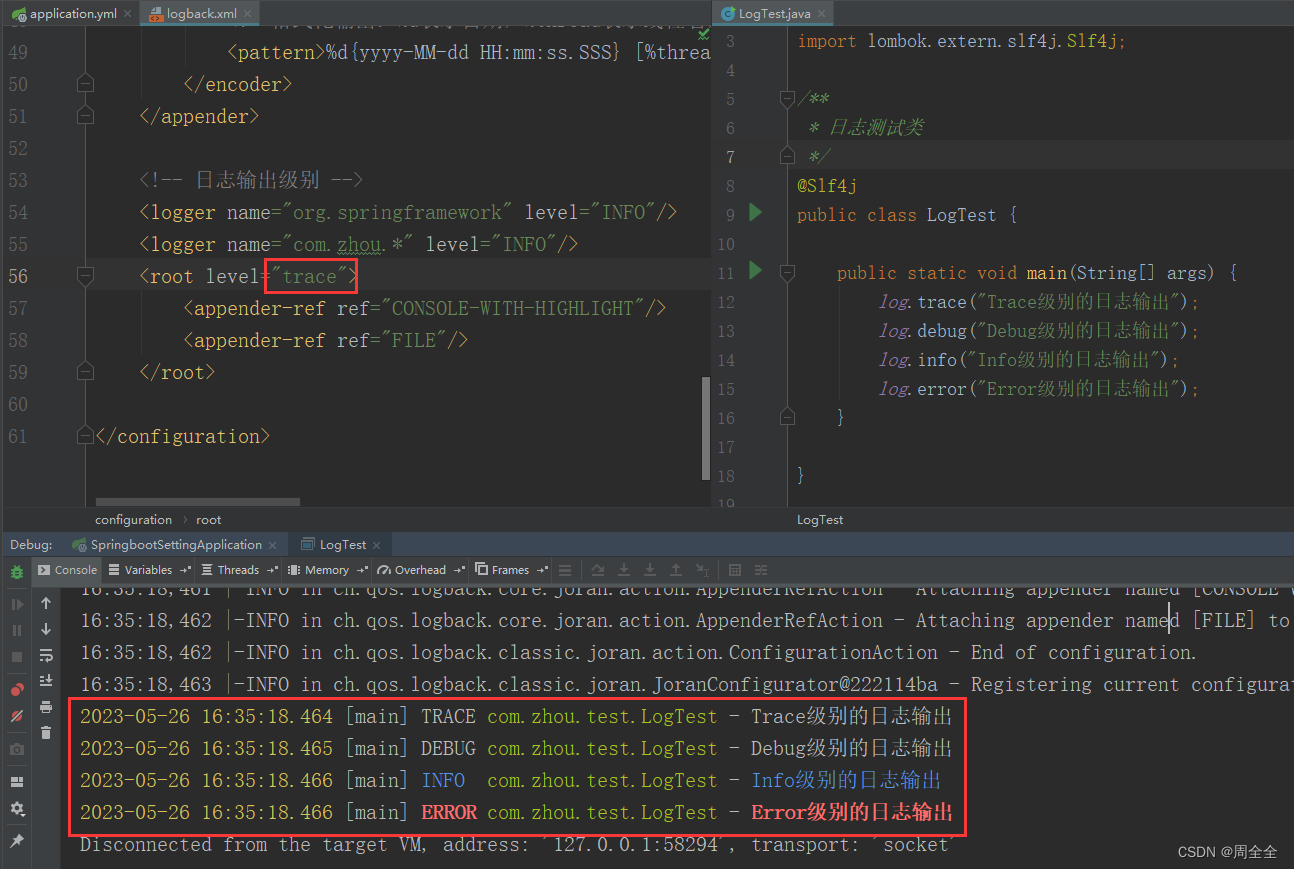This screenshot has height=869, width=1294.
Task: Click the fold marker at line 61 configuration
Action: coord(86,436)
